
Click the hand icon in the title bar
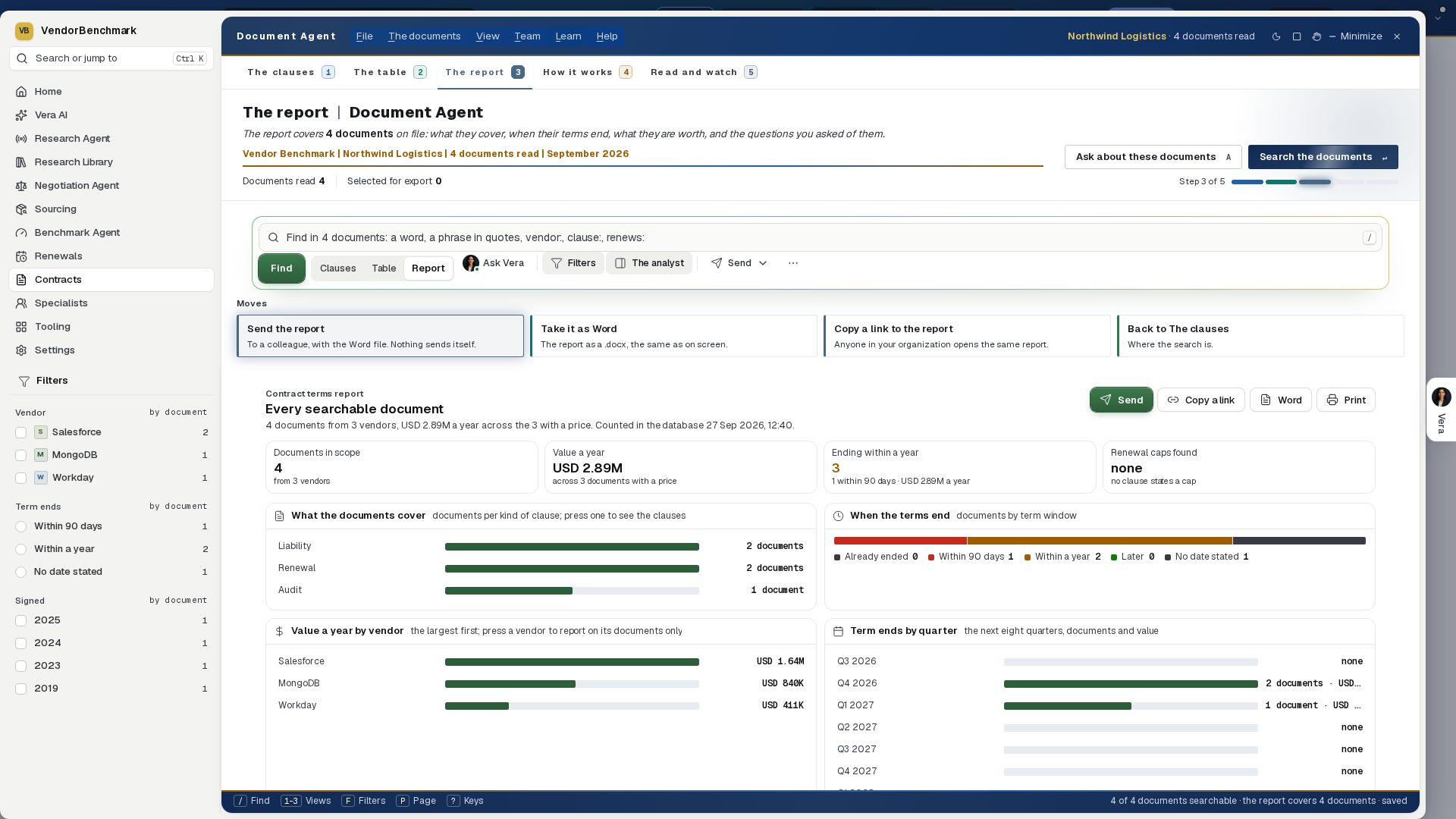click(1316, 36)
